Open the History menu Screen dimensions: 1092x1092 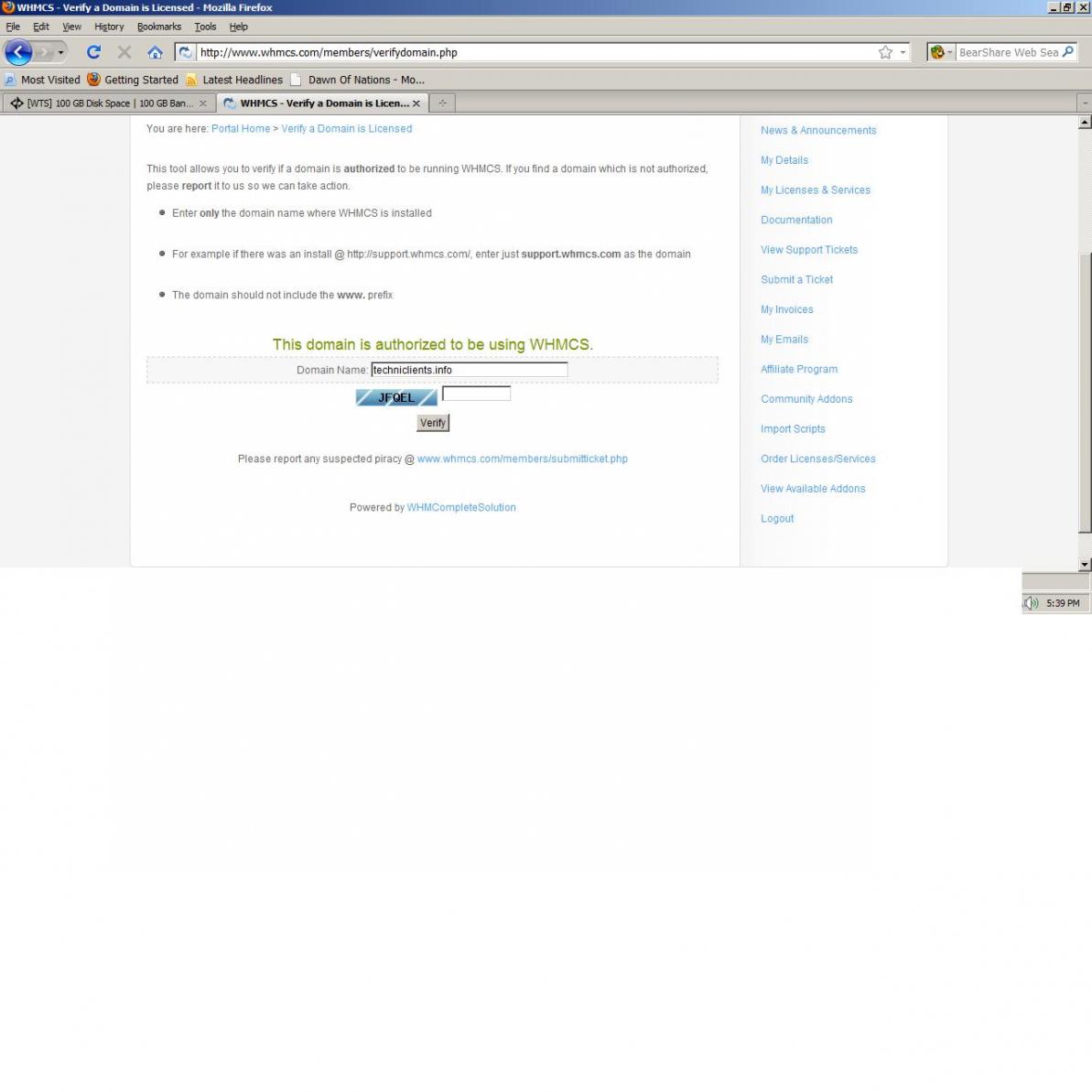click(109, 27)
